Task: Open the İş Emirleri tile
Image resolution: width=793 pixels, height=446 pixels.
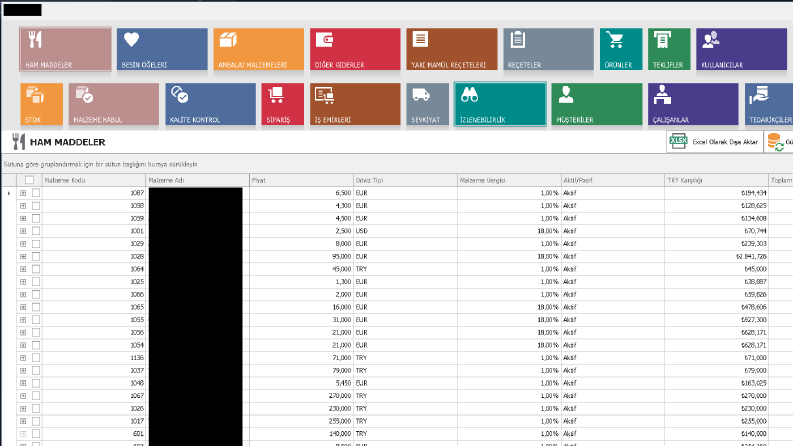Action: click(x=355, y=104)
